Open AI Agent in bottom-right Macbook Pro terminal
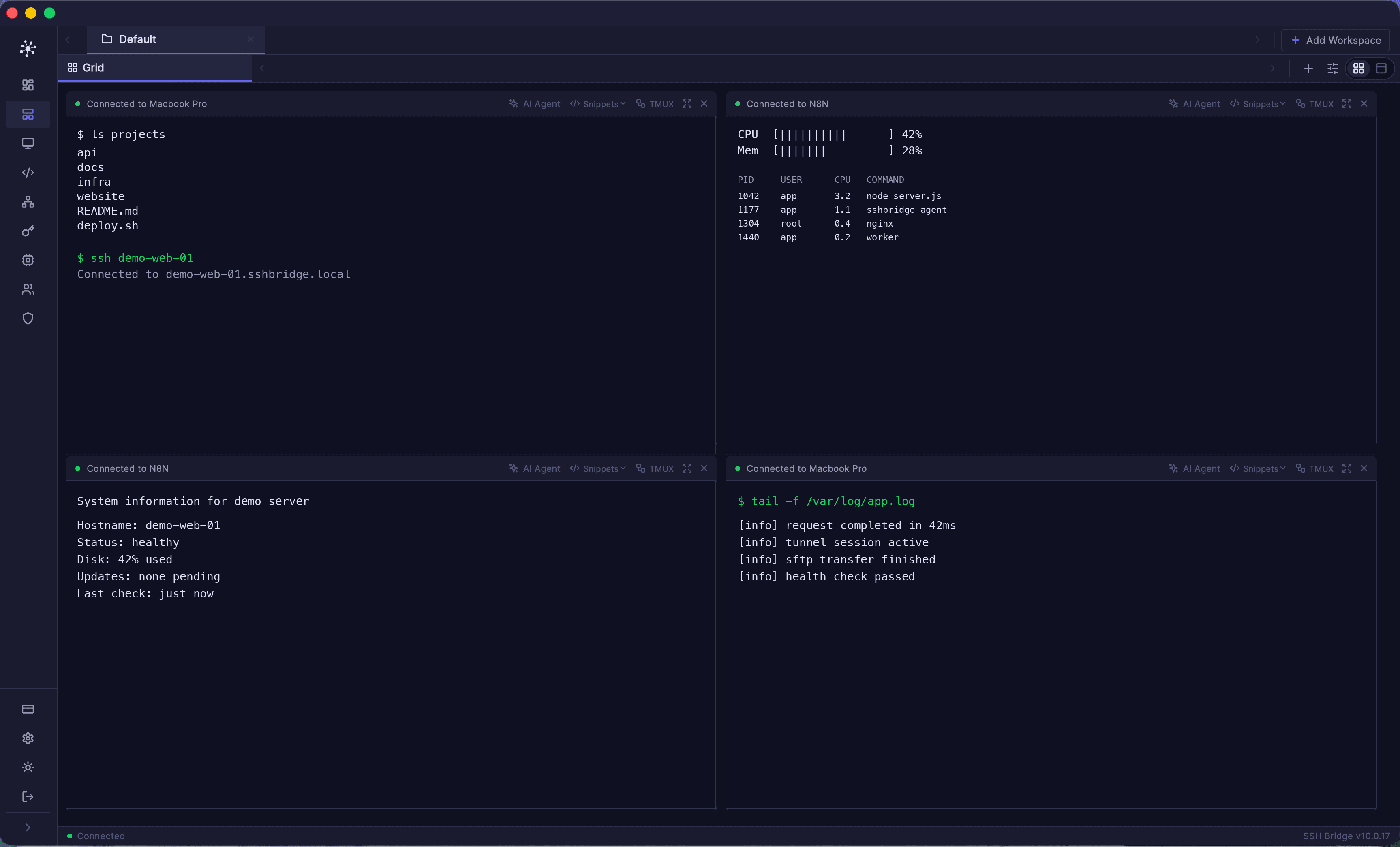Screen dimensions: 1400x847 coord(1194,468)
